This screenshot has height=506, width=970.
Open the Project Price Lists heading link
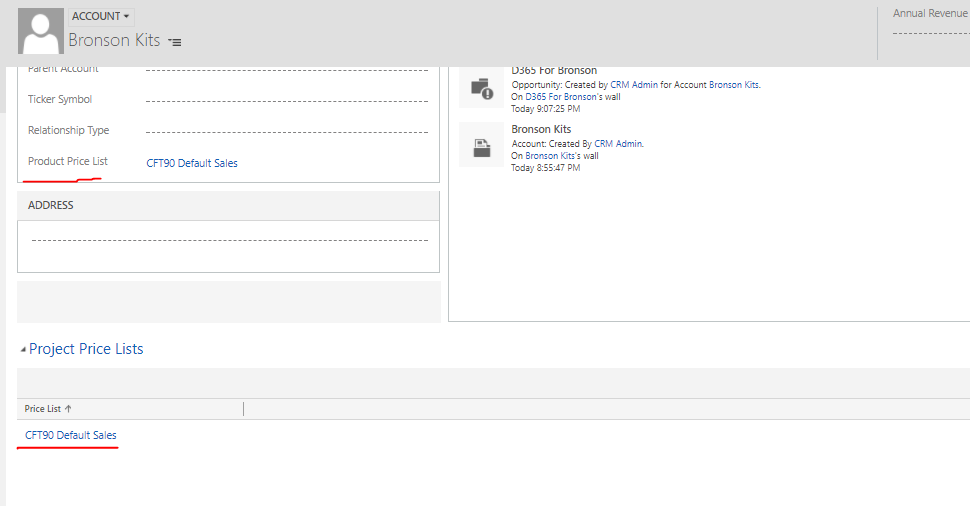[86, 349]
